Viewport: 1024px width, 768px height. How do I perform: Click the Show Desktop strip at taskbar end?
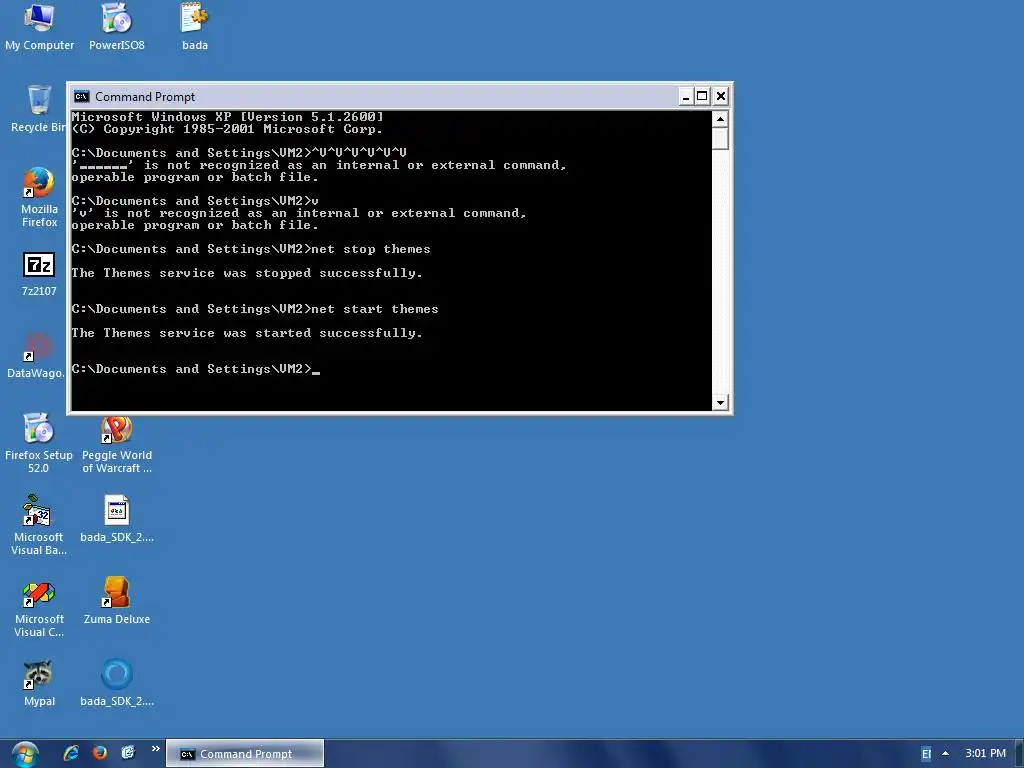[1019, 754]
